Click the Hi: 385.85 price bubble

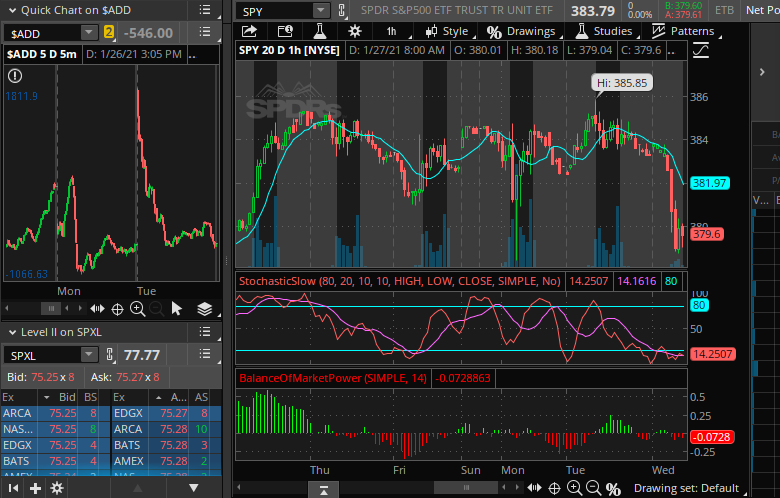622,83
